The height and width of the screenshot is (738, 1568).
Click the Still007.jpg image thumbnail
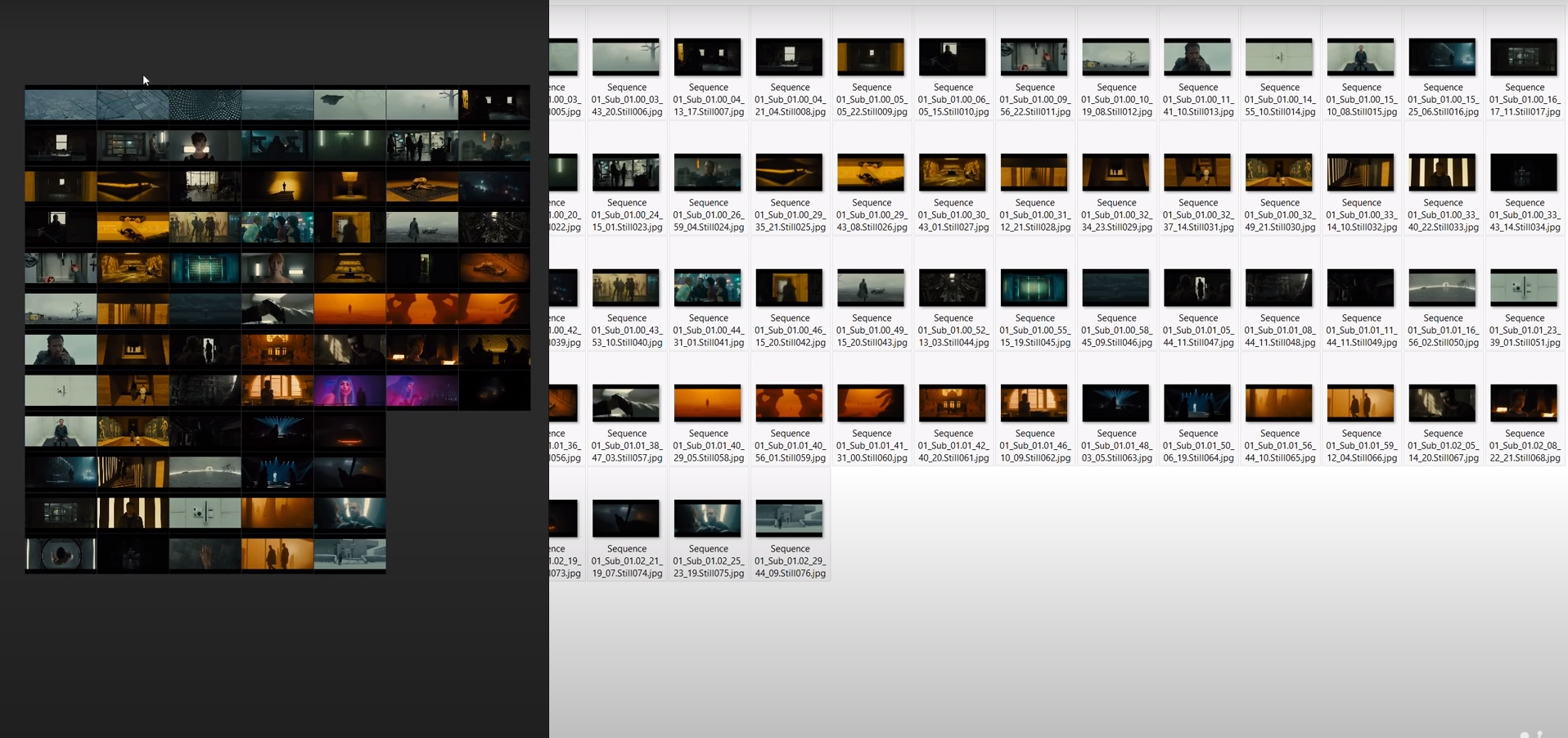pyautogui.click(x=708, y=57)
